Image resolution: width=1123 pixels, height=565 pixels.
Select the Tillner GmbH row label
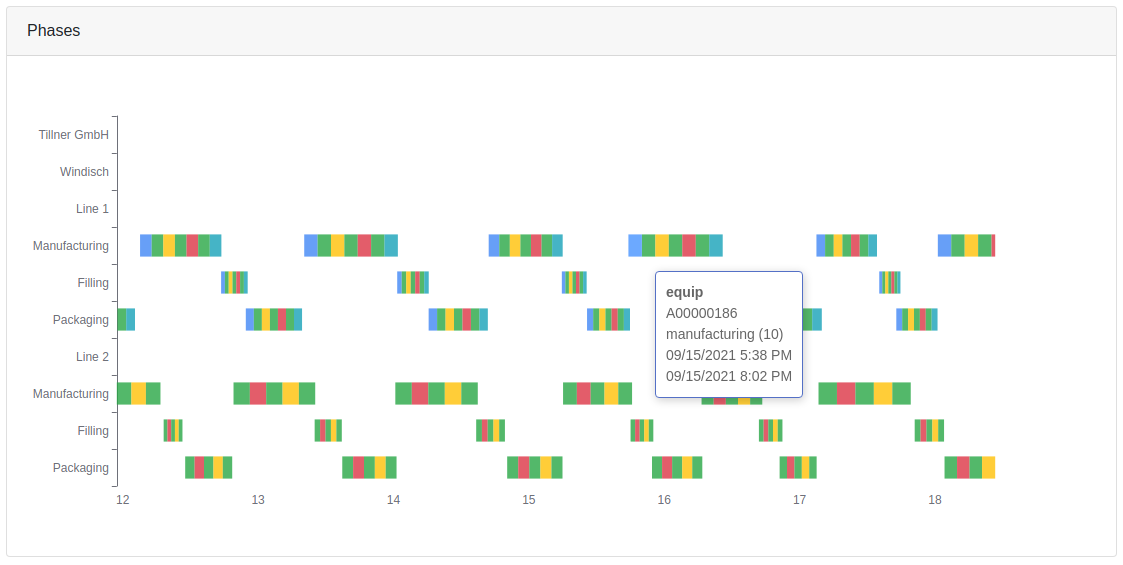tap(73, 135)
